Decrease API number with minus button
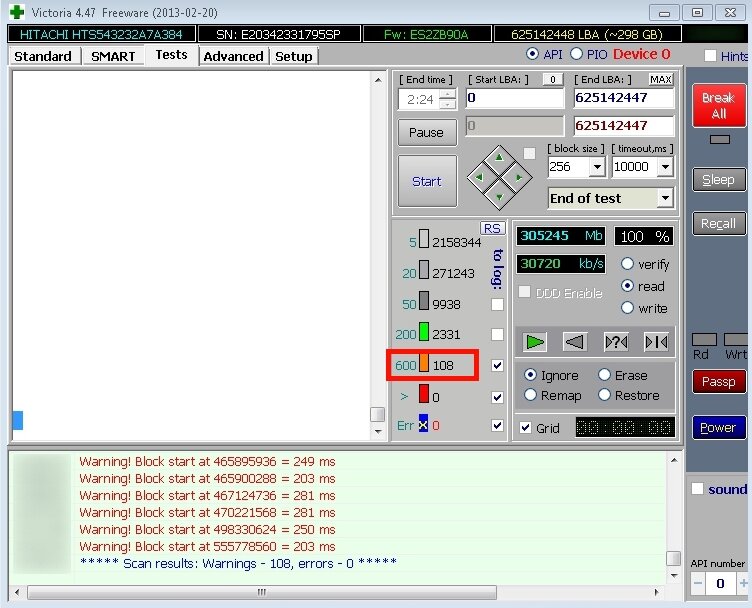The image size is (752, 608). [x=698, y=584]
